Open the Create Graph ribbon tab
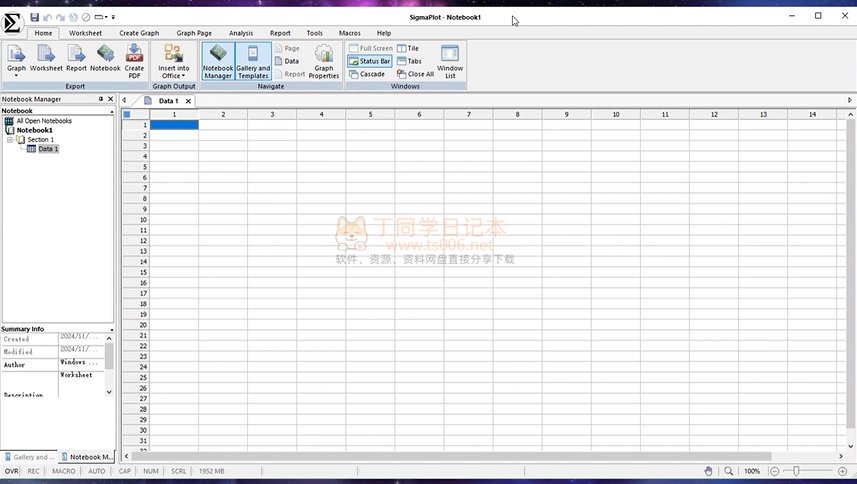The image size is (857, 484). 139,33
